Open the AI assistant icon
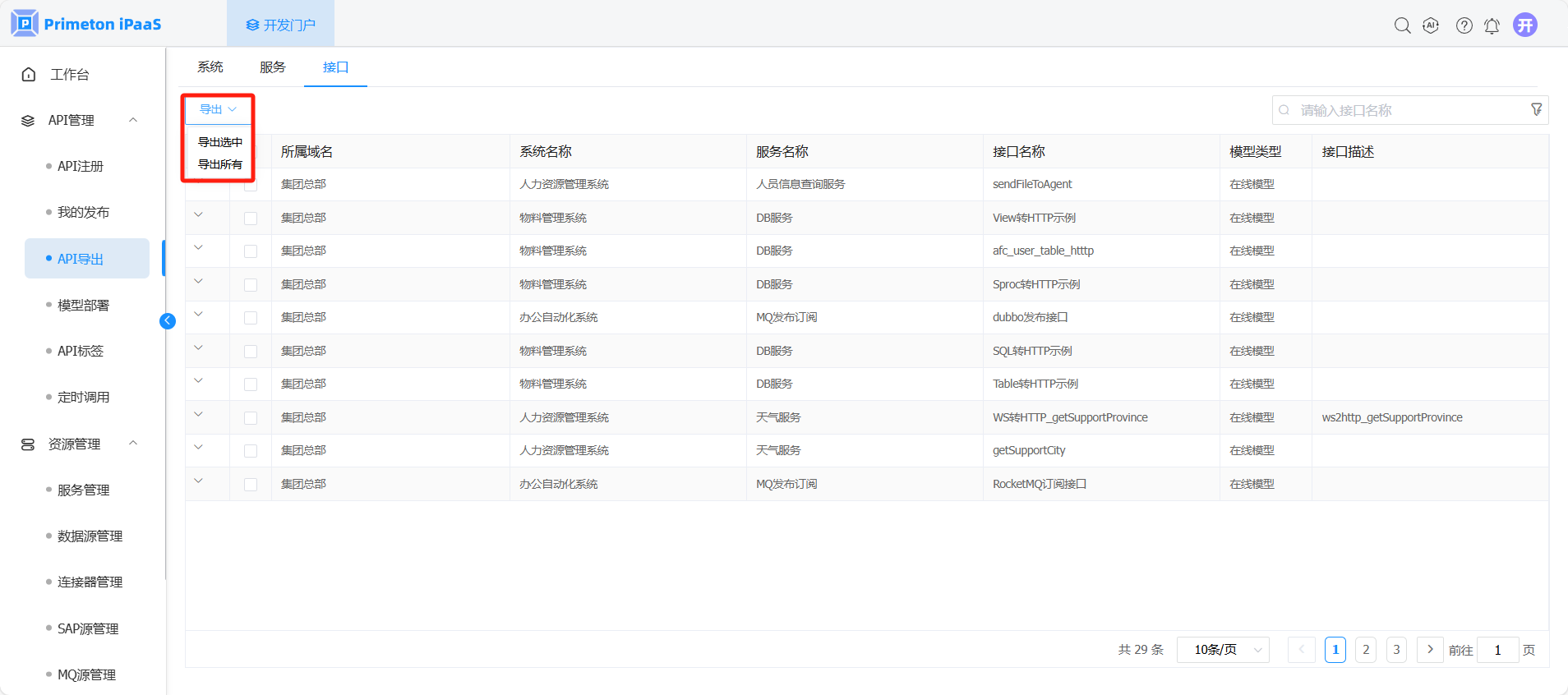 [x=1431, y=25]
